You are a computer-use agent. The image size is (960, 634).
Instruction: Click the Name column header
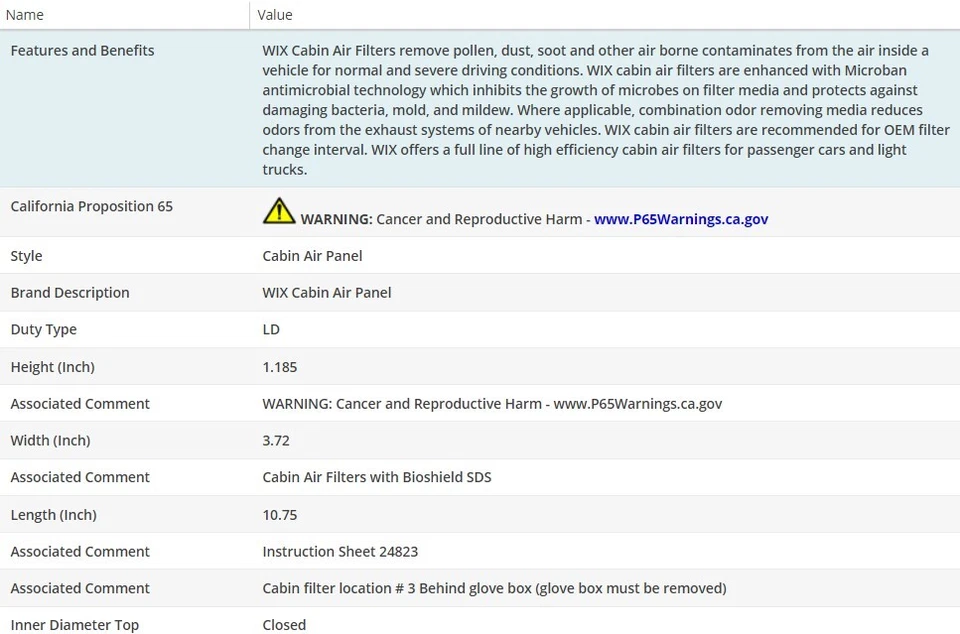coord(25,15)
